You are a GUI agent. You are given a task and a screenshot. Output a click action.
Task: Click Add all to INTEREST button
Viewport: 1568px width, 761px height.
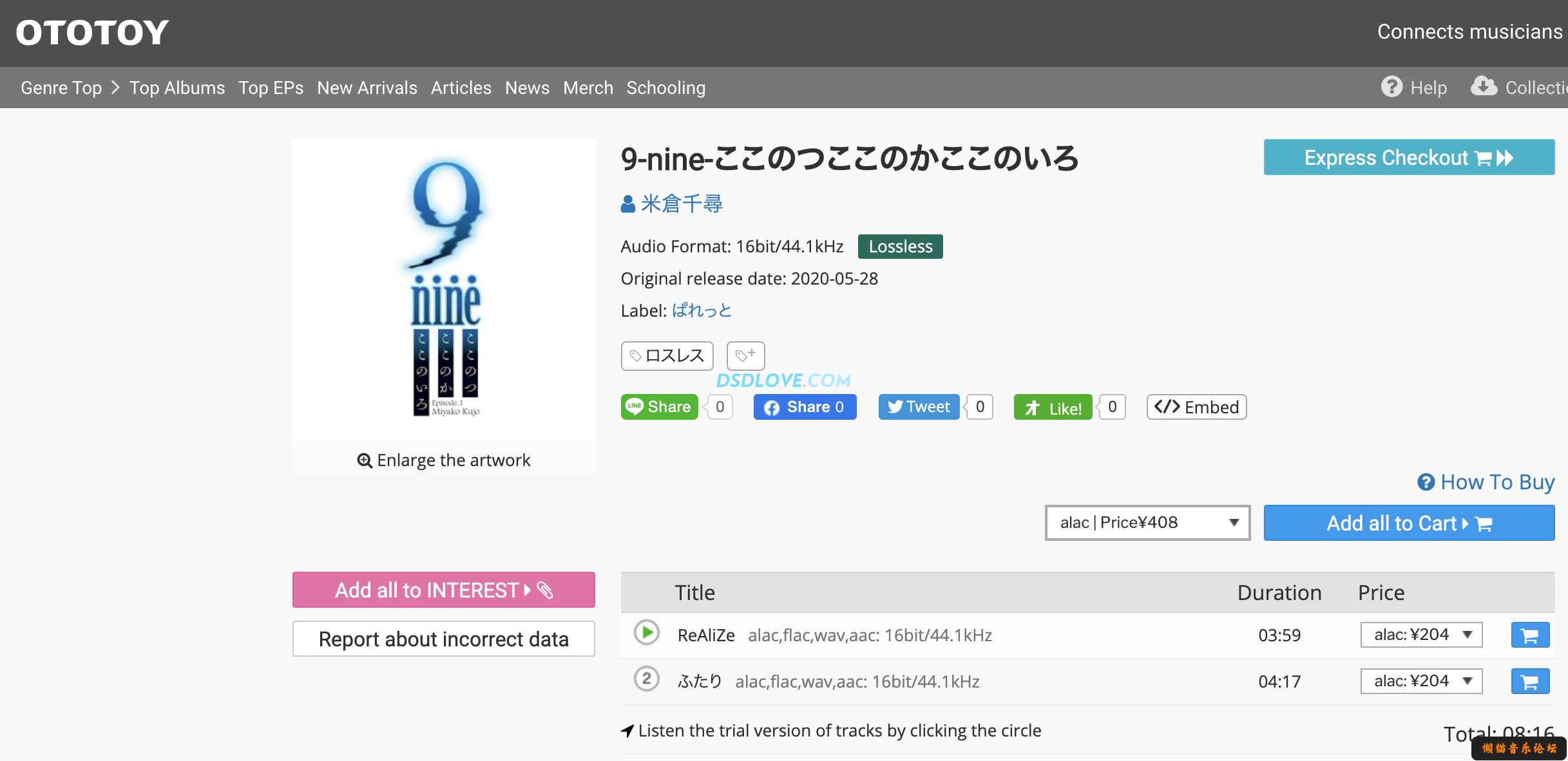pyautogui.click(x=444, y=590)
